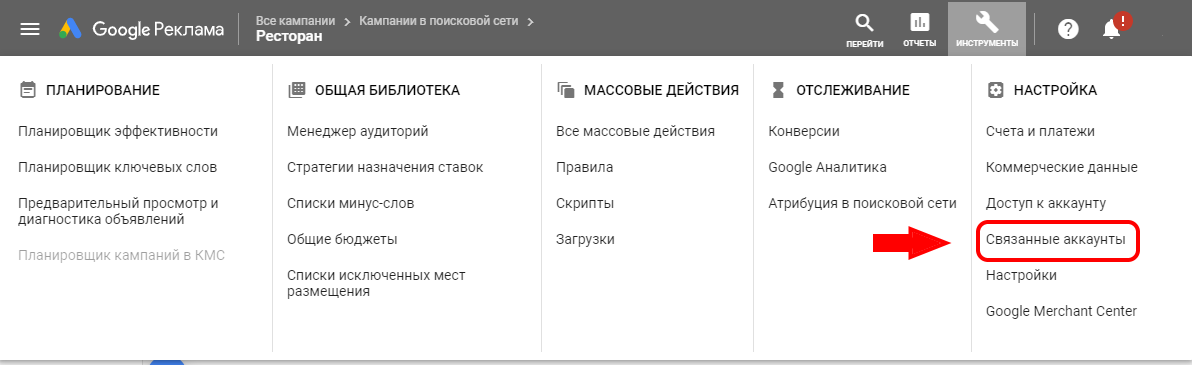Viewport: 1192px width, 365px height.
Task: Go to "Все кампании" breadcrumb
Action: 296,21
